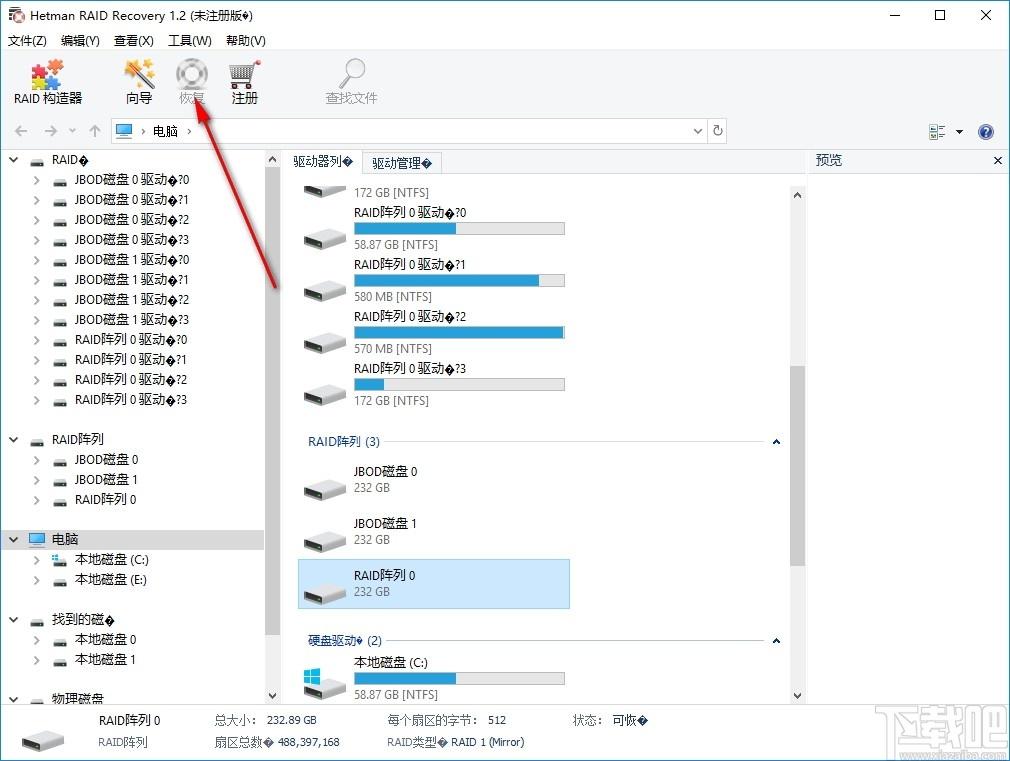Open view options dropdown arrow

[x=959, y=132]
